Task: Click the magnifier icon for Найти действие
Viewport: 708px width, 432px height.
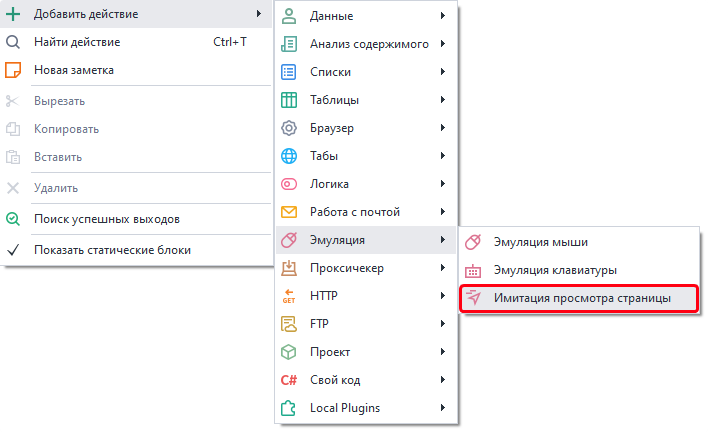Action: [13, 42]
